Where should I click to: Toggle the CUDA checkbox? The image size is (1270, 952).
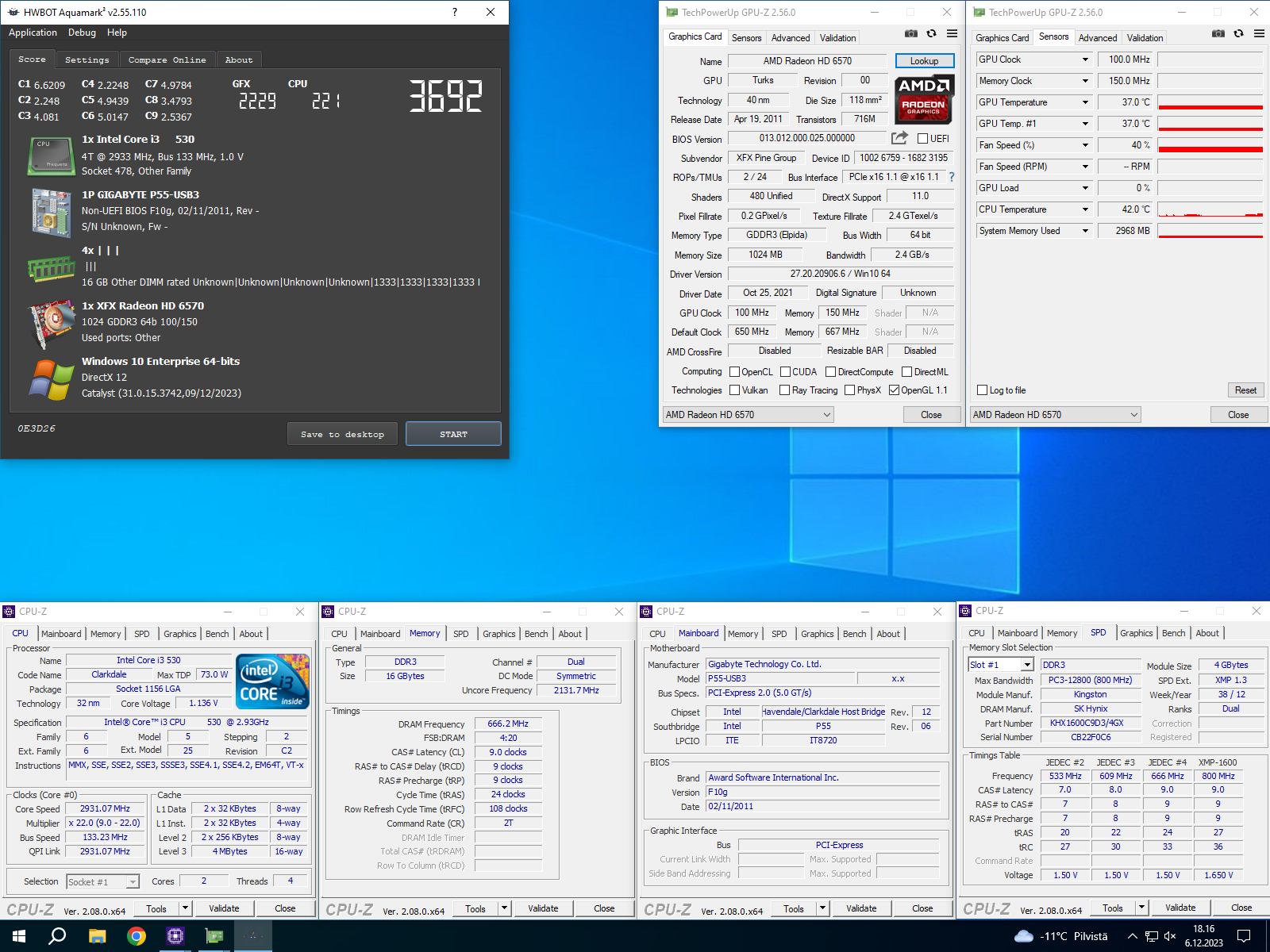pos(785,371)
